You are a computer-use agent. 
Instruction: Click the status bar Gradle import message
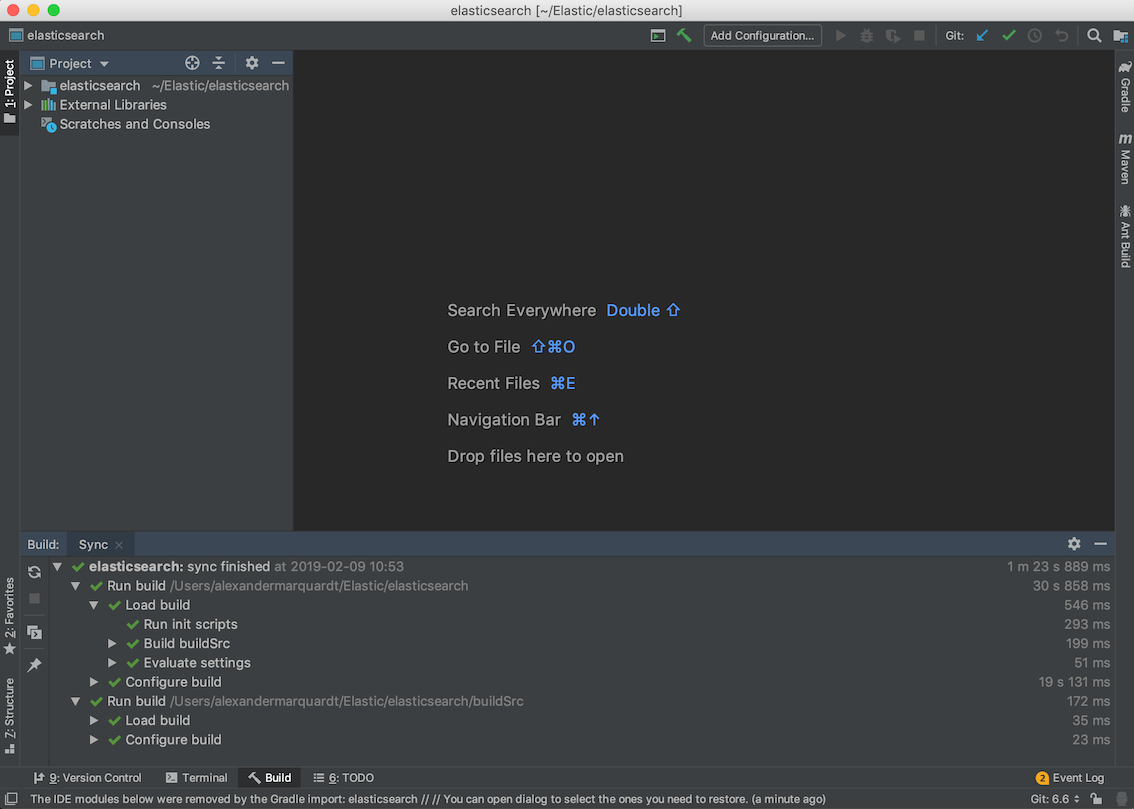427,799
